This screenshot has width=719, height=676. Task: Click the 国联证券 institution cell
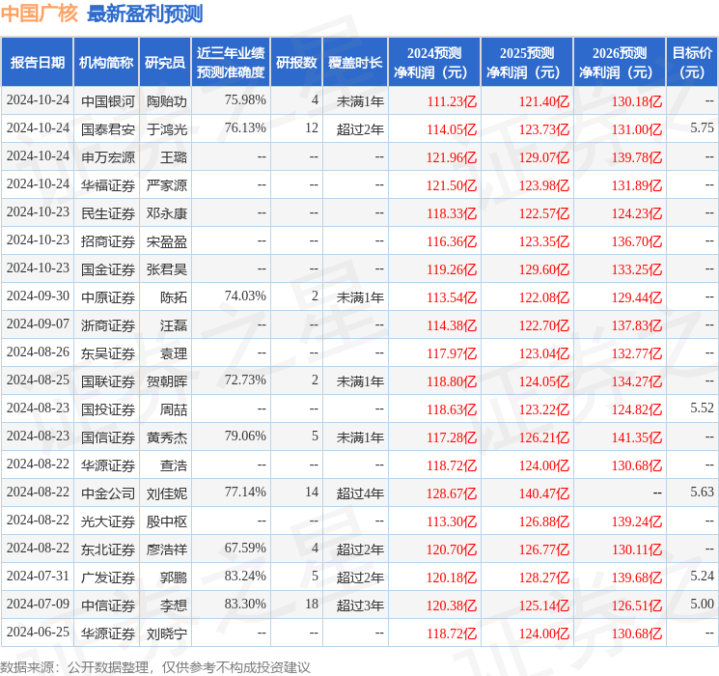[108, 381]
